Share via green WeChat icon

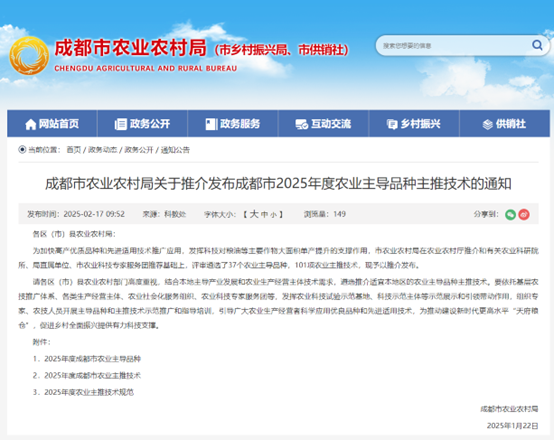point(510,215)
